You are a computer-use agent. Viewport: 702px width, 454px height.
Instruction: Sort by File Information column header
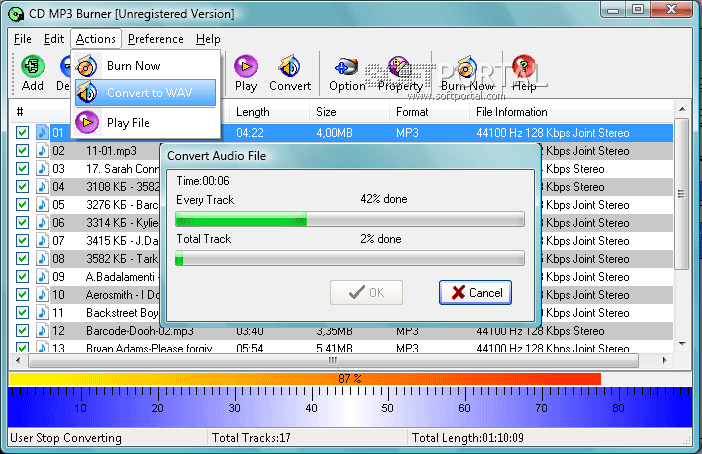pyautogui.click(x=572, y=111)
